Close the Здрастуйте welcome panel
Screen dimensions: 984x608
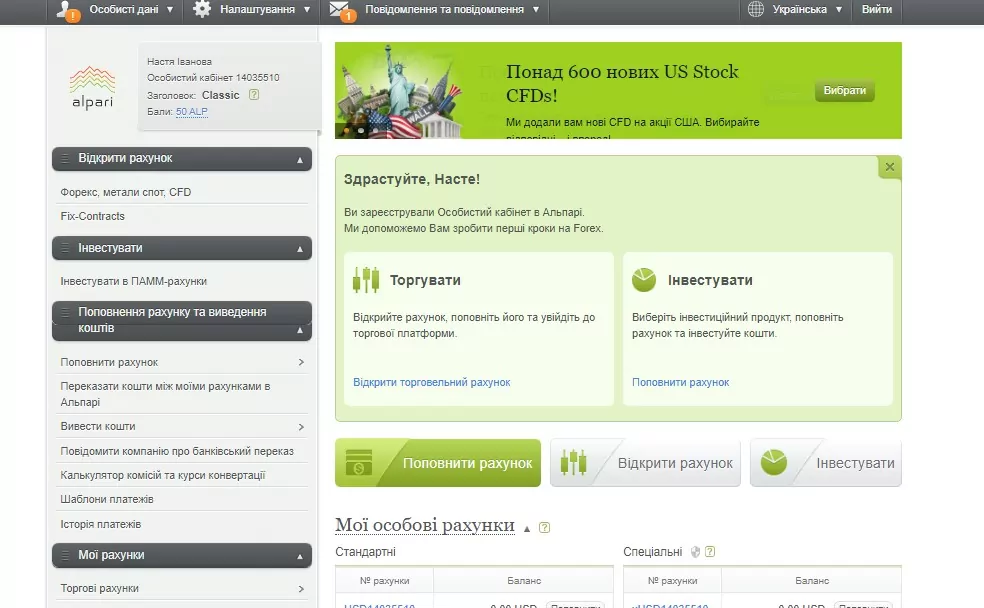point(889,167)
